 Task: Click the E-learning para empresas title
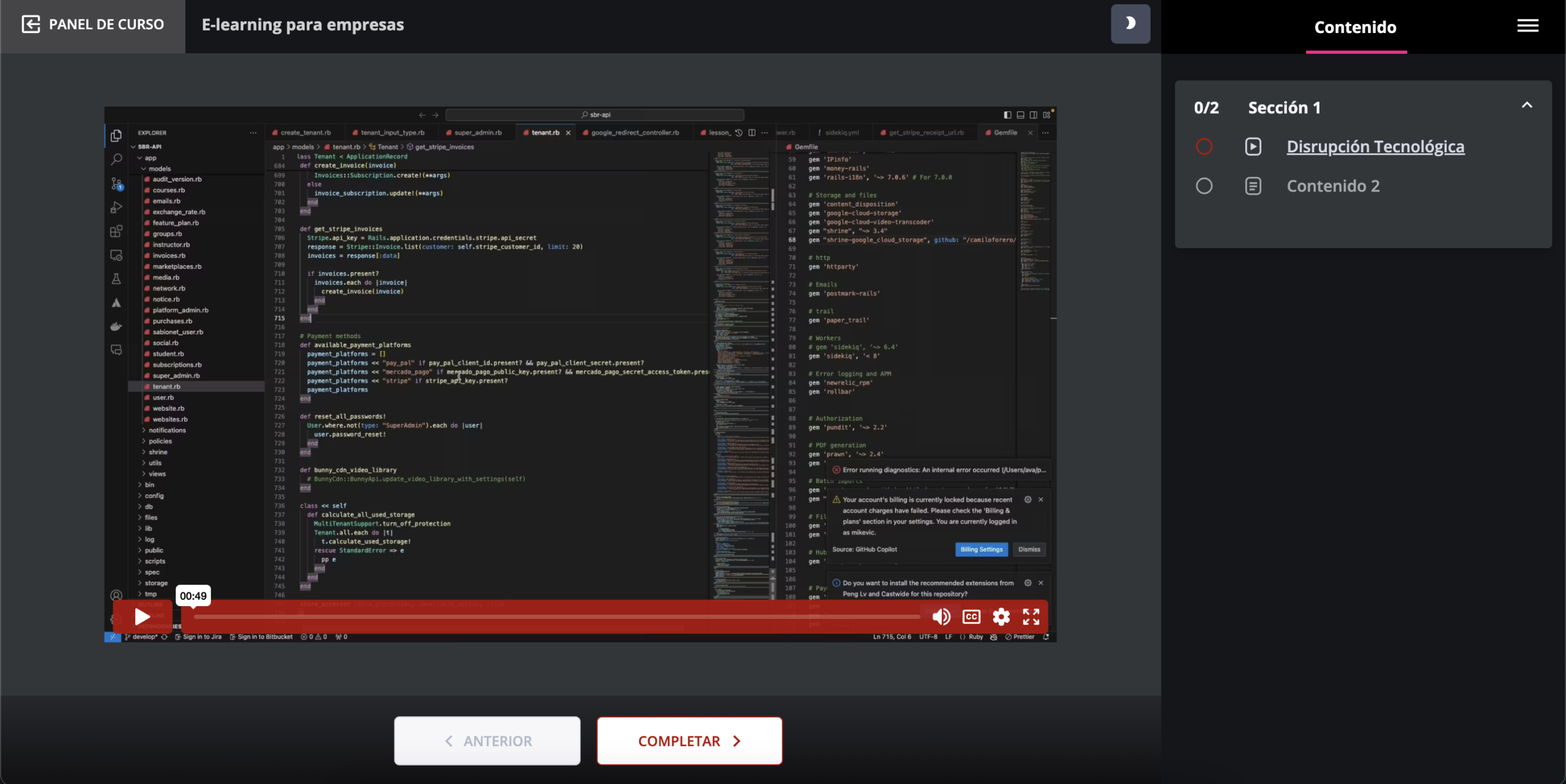(303, 25)
